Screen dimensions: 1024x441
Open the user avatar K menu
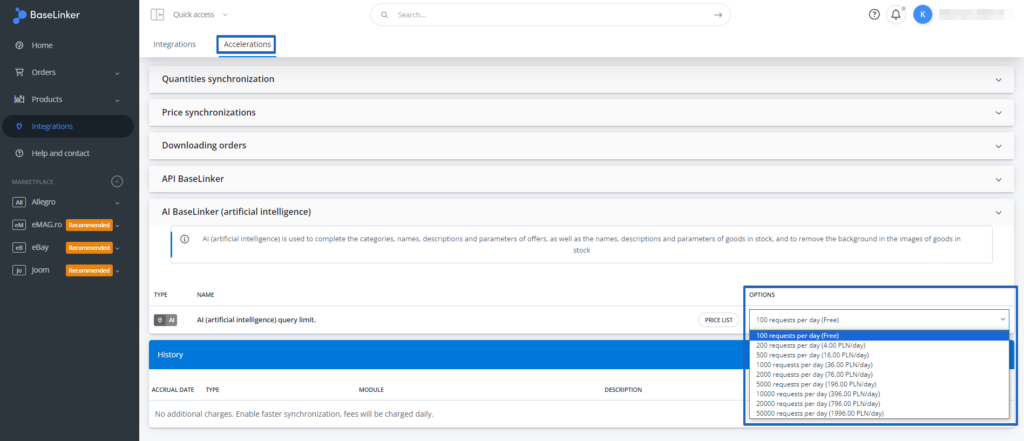[x=922, y=14]
